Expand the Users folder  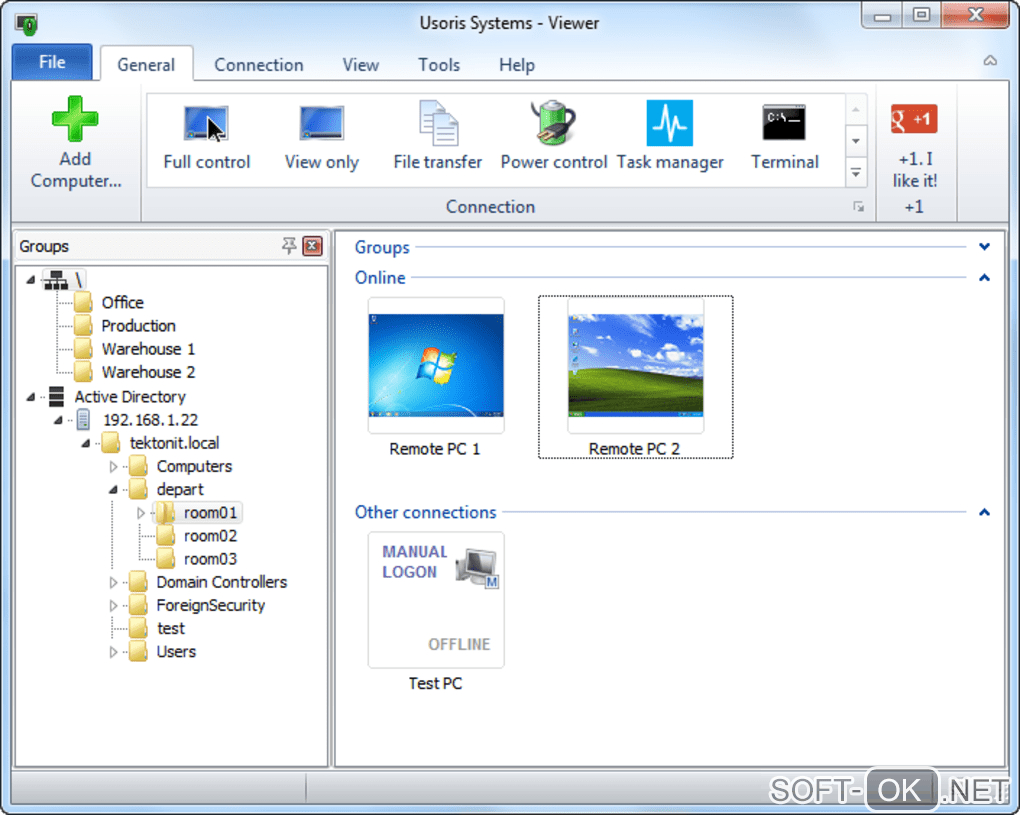(113, 652)
